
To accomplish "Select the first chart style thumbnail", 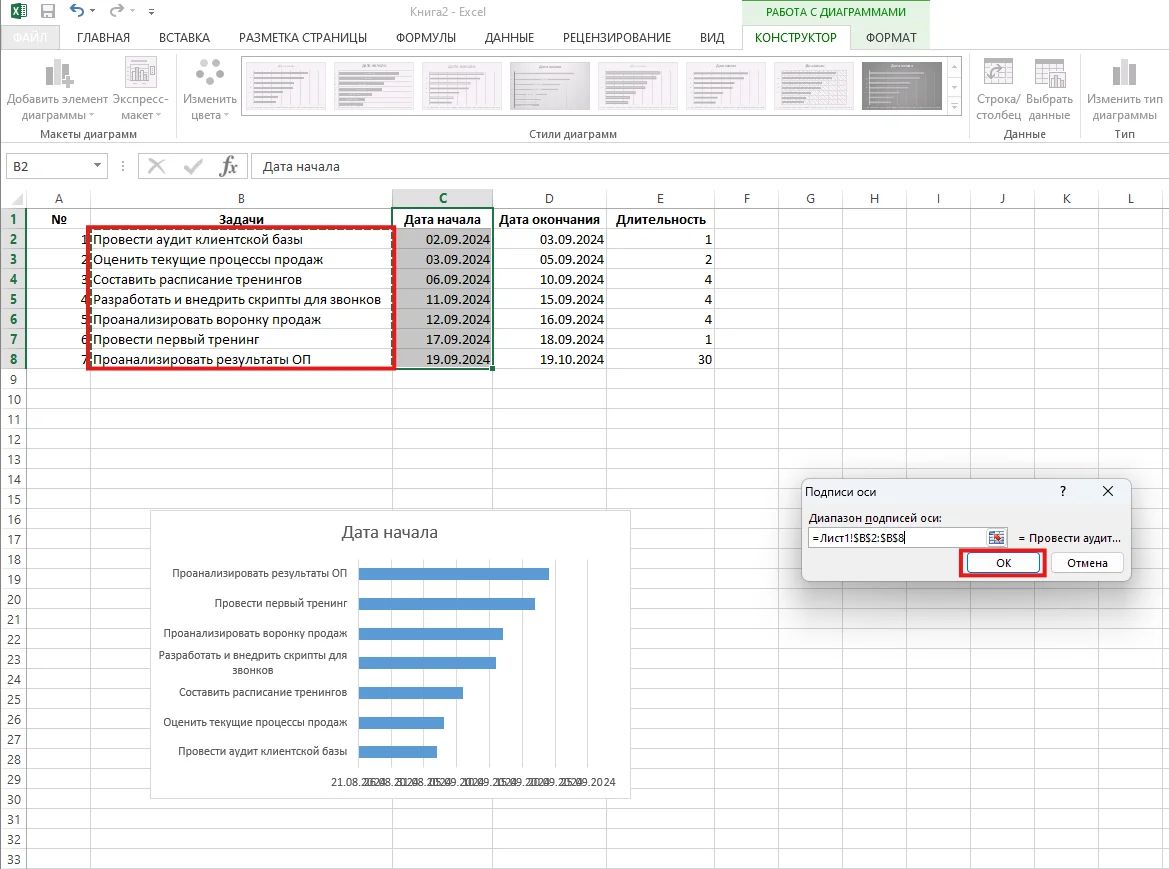I will [x=285, y=86].
